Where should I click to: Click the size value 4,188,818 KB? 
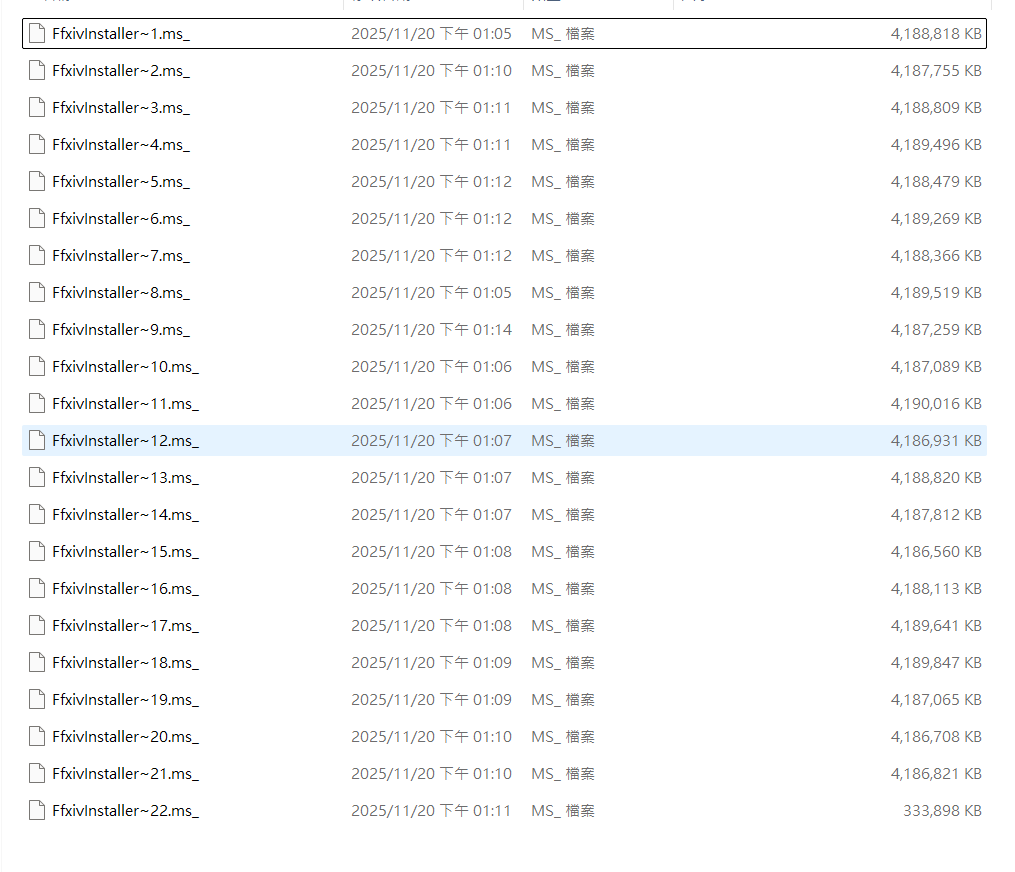[x=936, y=34]
